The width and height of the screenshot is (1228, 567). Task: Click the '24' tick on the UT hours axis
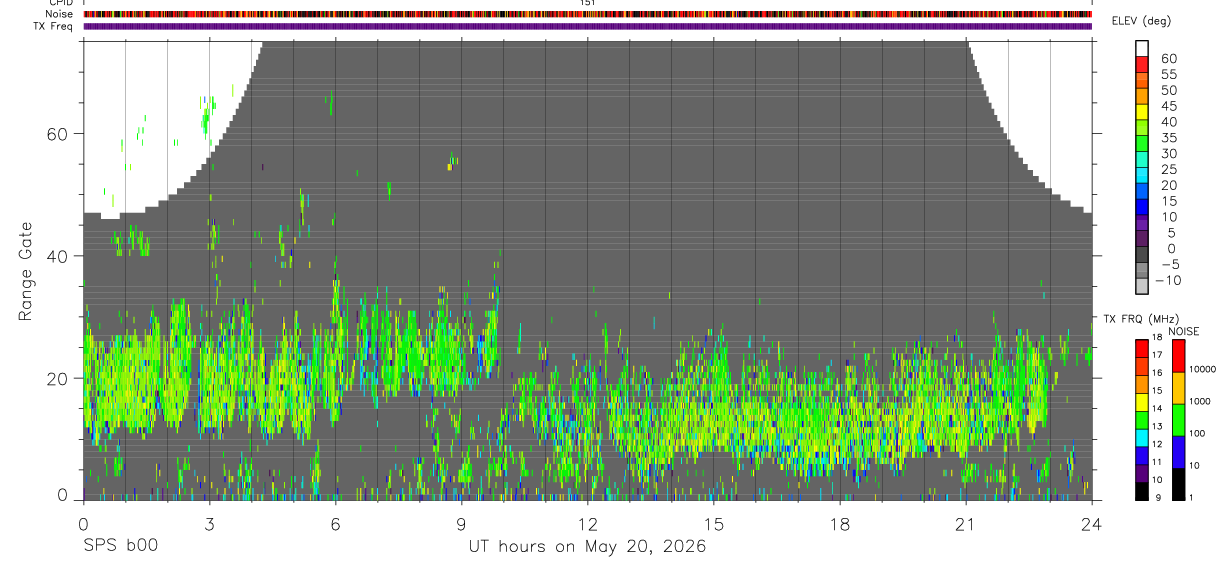click(x=1092, y=523)
